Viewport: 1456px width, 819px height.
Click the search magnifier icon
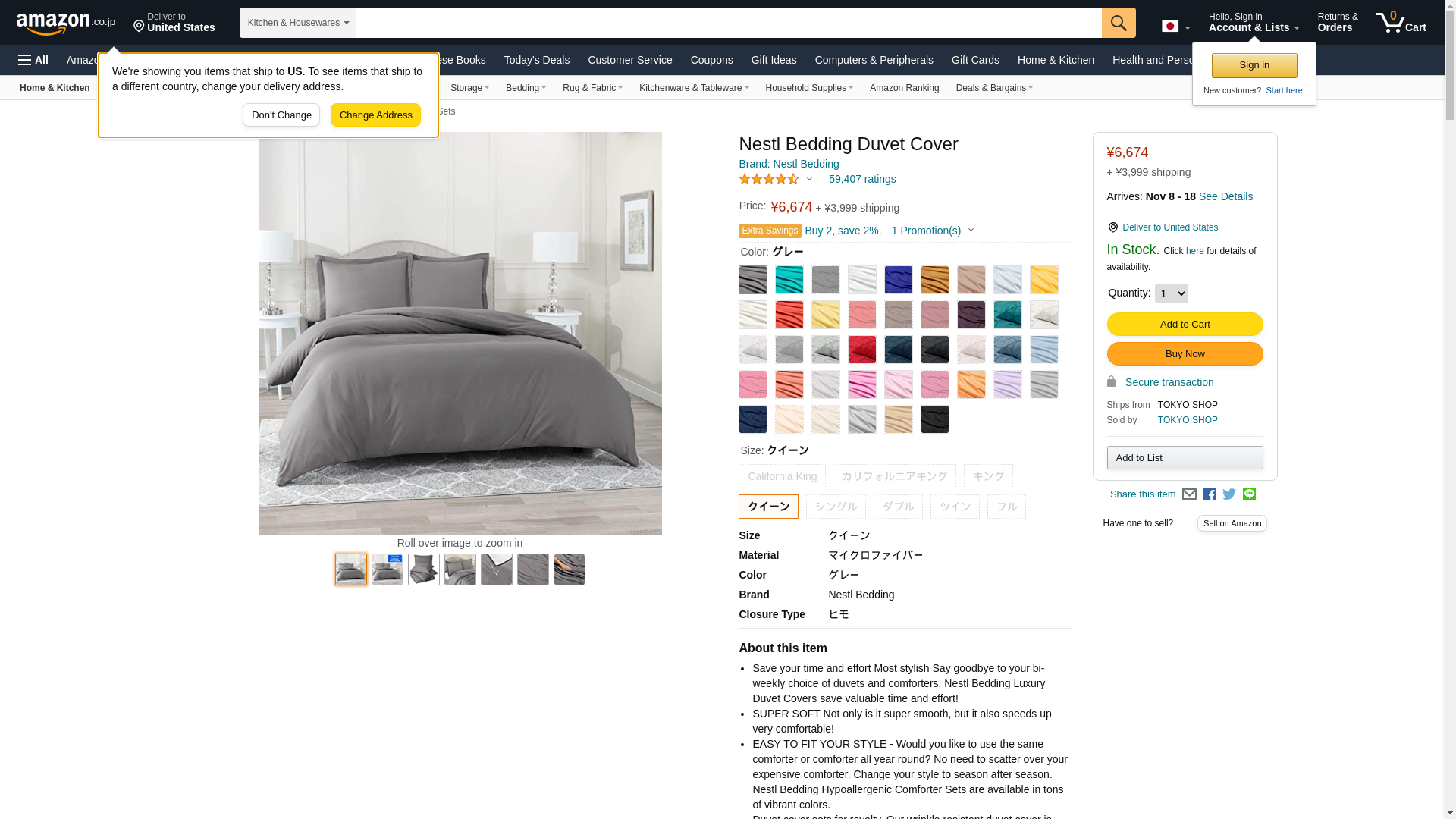(1119, 23)
